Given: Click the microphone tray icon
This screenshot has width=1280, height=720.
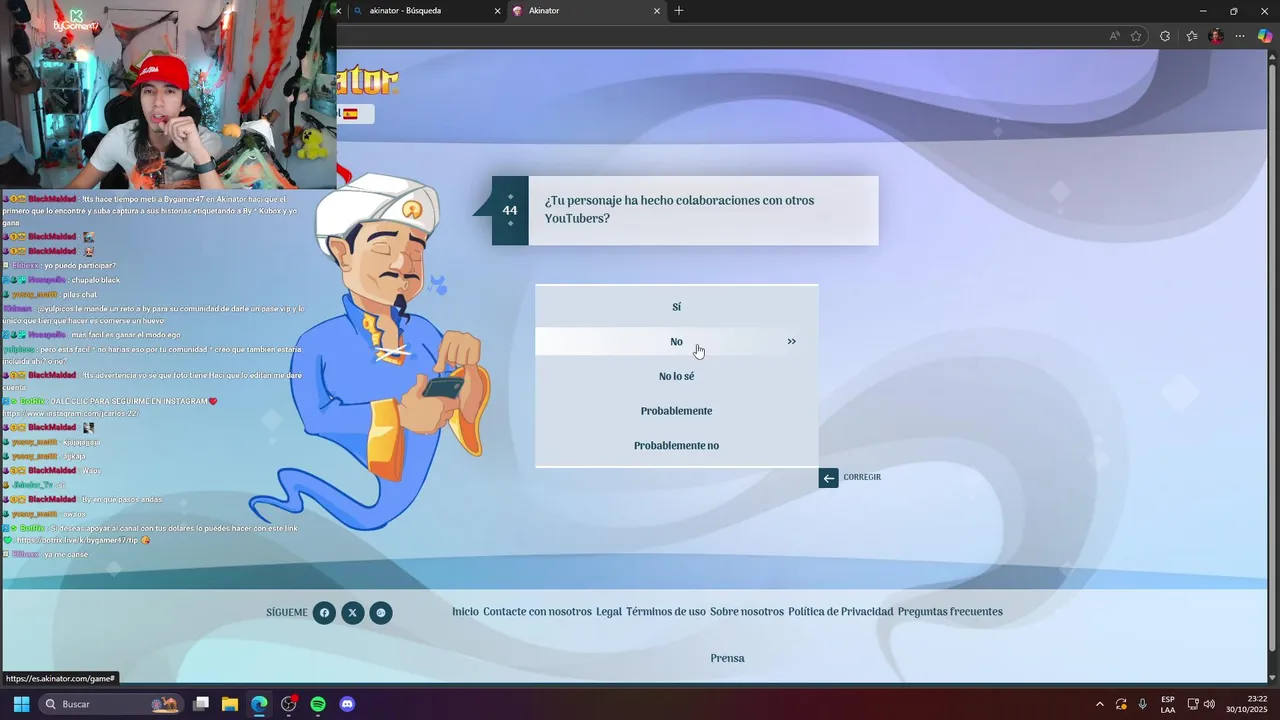Looking at the screenshot, I should coord(1142,704).
